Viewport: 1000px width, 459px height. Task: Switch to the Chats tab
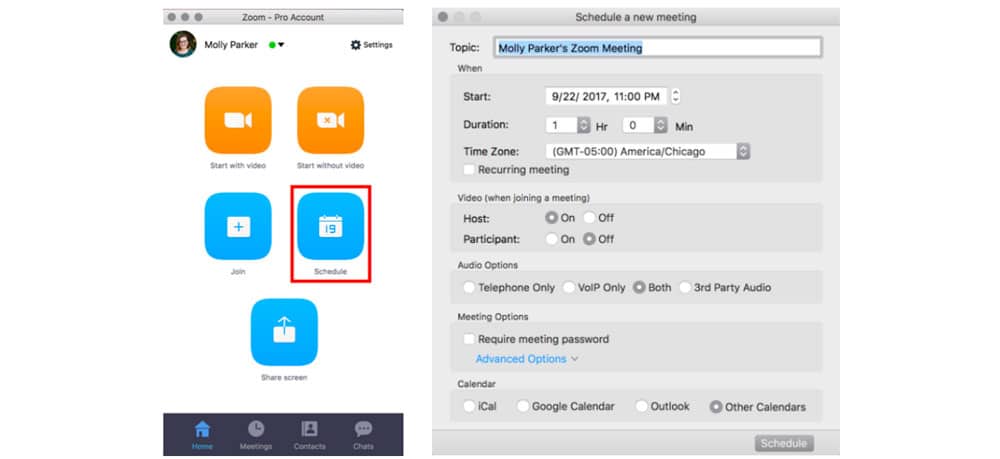point(364,435)
